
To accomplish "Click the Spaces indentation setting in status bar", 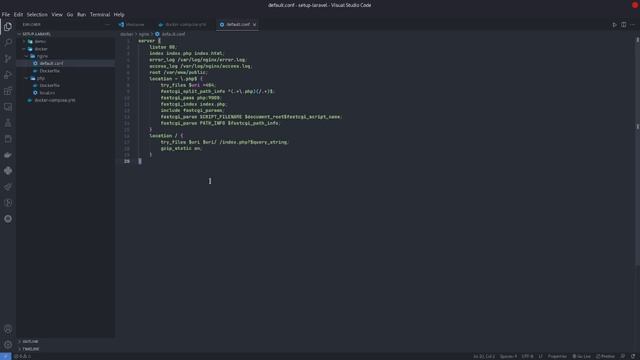I will click(508, 356).
